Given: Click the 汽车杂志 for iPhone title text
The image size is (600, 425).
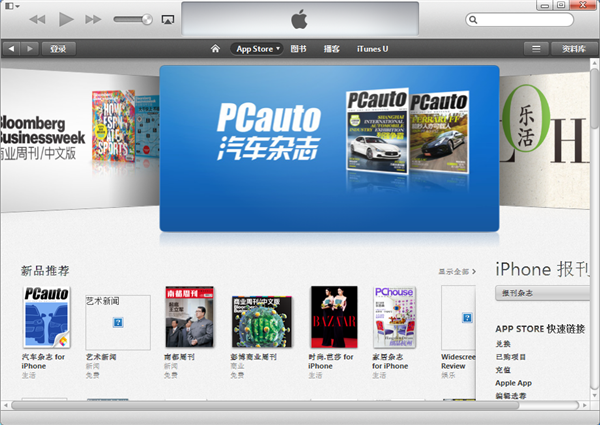Looking at the screenshot, I should [43, 361].
